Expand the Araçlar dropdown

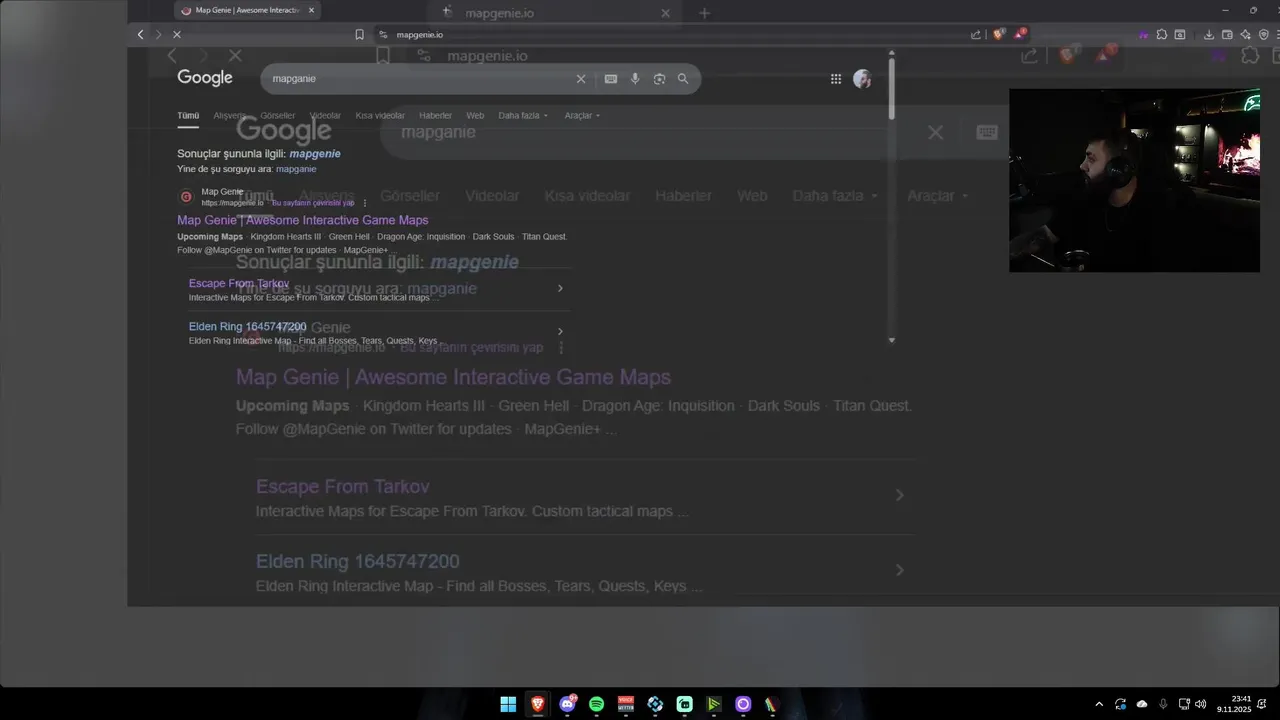[582, 116]
